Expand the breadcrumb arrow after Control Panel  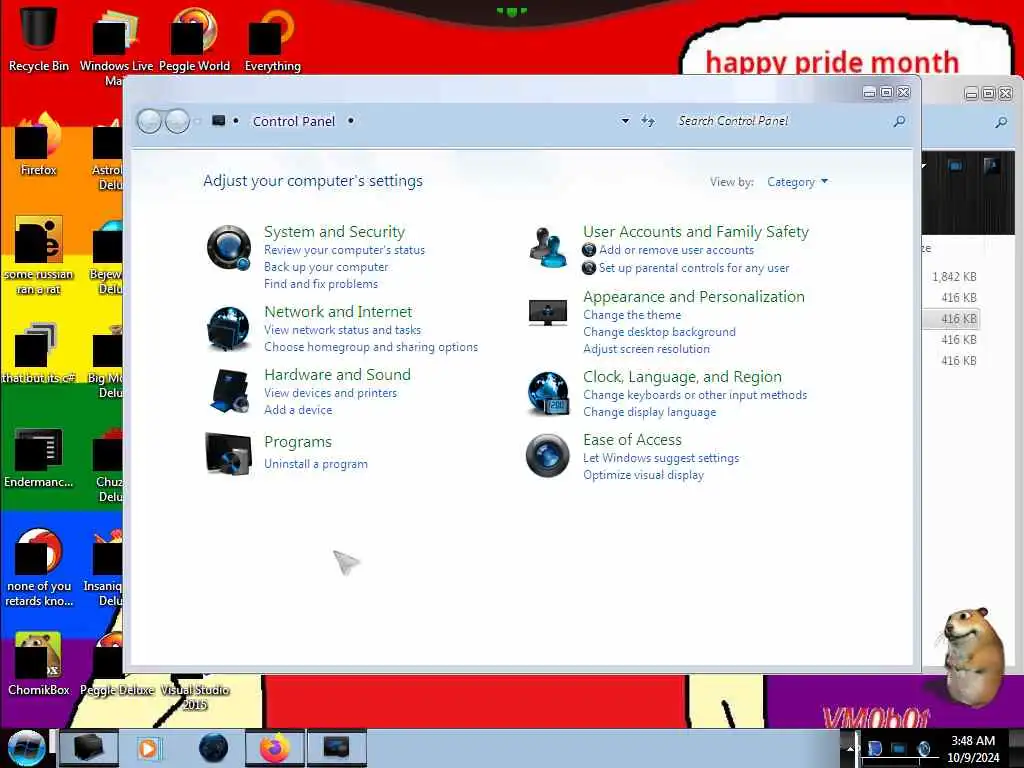coord(351,121)
